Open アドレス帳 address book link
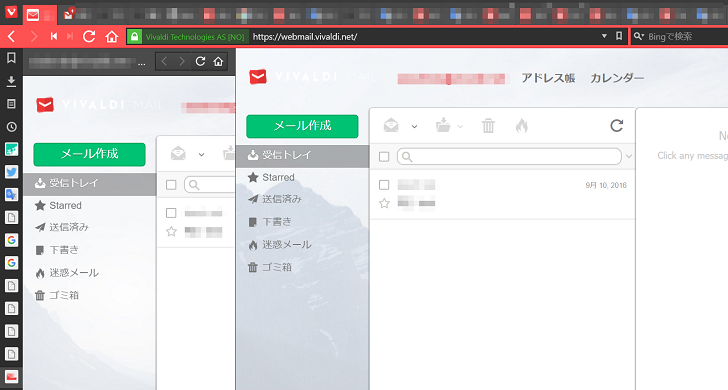This screenshot has width=728, height=390. coord(548,78)
